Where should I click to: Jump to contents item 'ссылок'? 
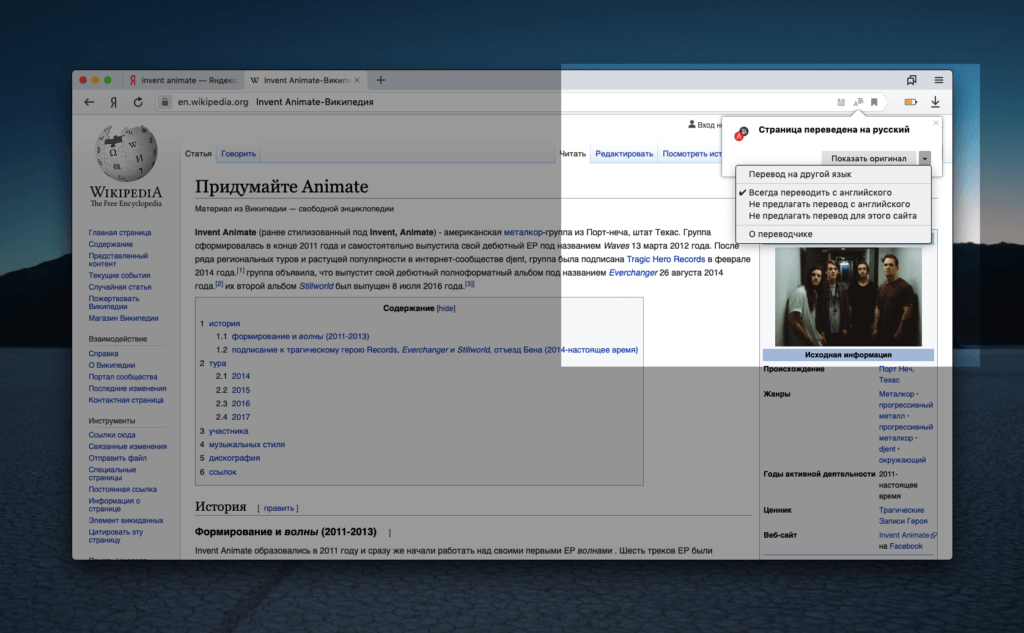point(223,472)
